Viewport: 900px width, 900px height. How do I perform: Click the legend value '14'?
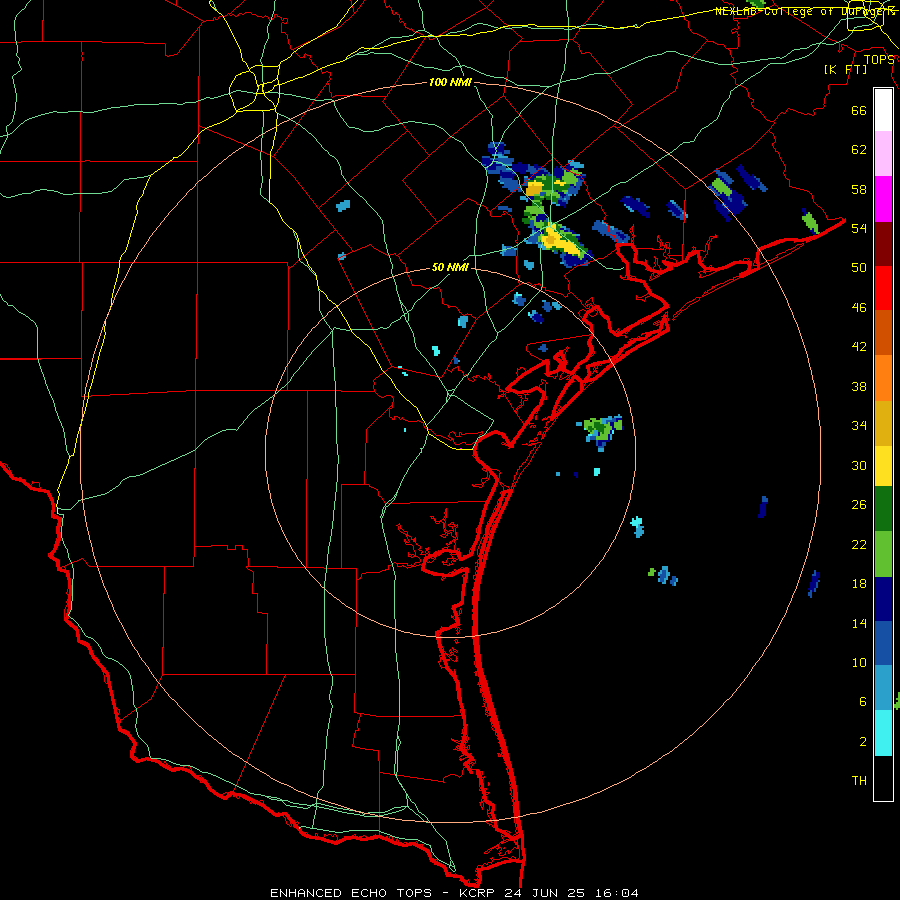point(859,623)
